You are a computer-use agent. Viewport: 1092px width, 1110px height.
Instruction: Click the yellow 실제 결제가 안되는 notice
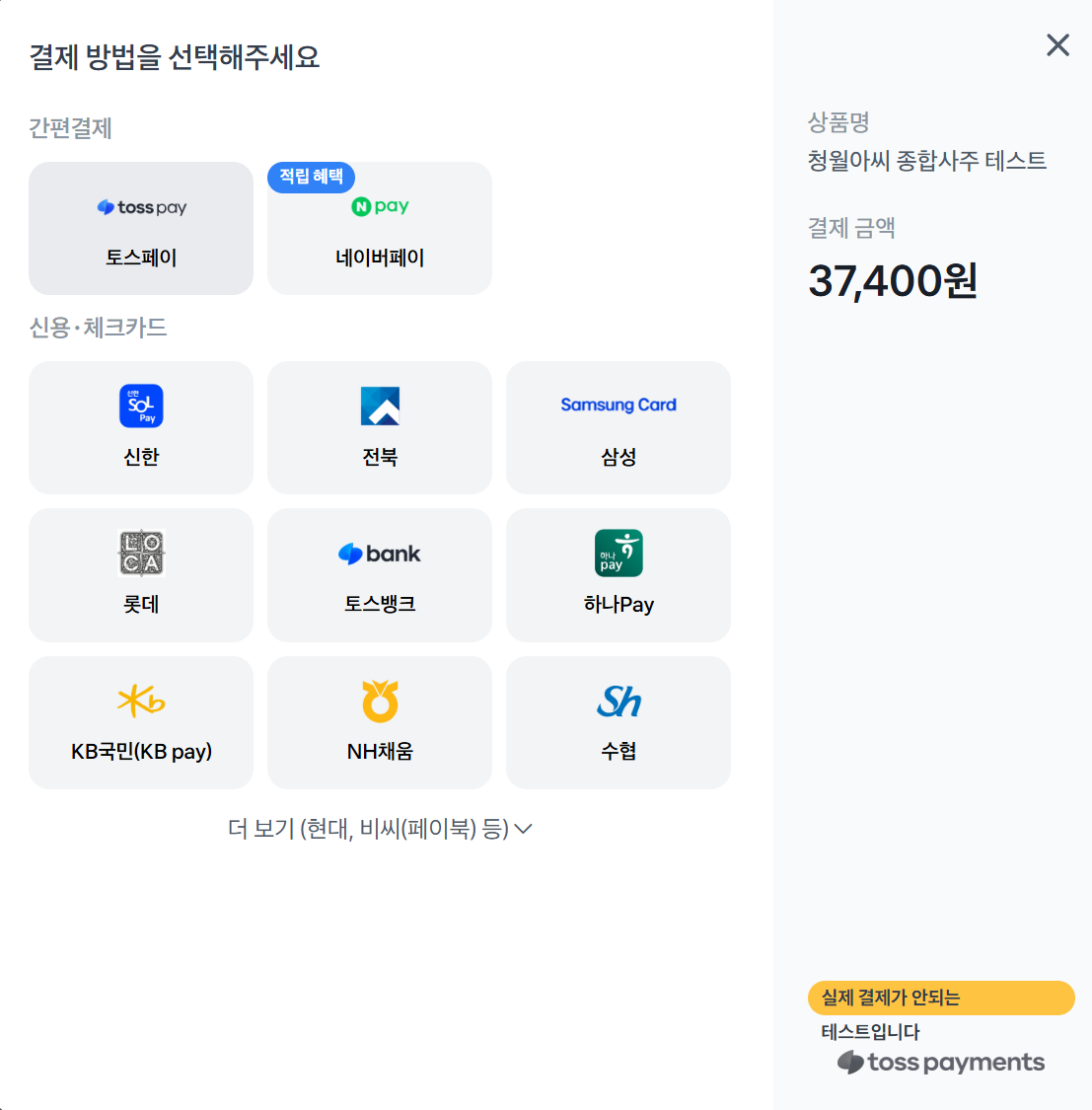coord(941,999)
